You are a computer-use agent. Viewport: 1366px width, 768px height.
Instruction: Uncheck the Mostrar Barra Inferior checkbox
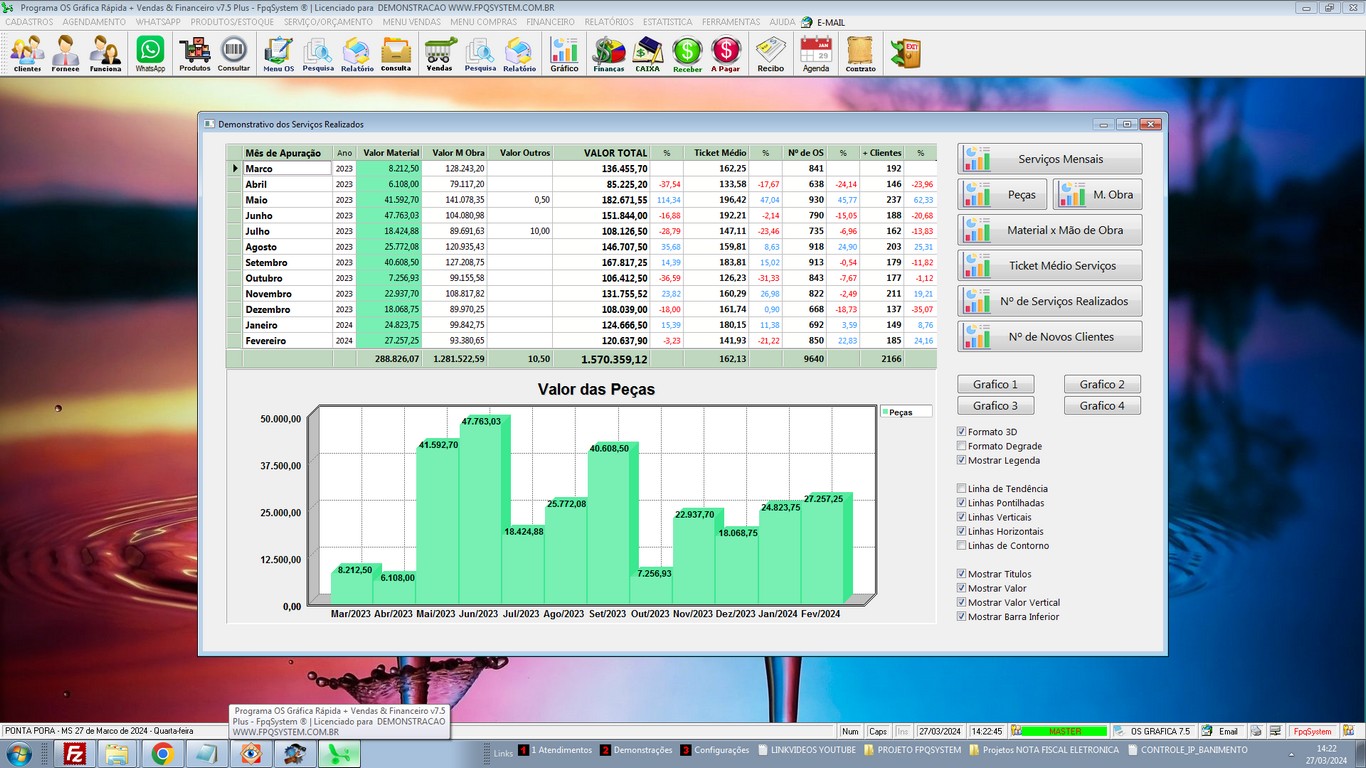(962, 617)
